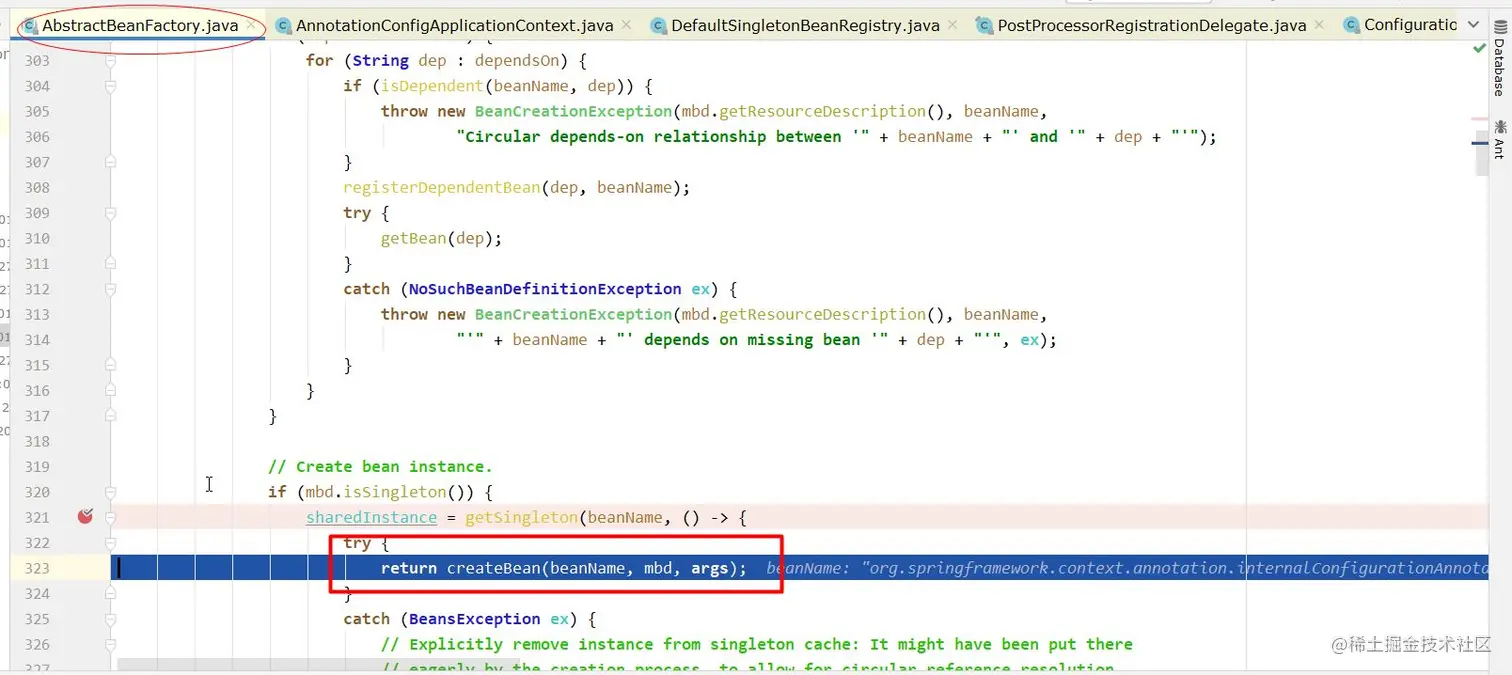Click the BeansException type on line 325
Screen dimensions: 1512x675
[x=474, y=619]
